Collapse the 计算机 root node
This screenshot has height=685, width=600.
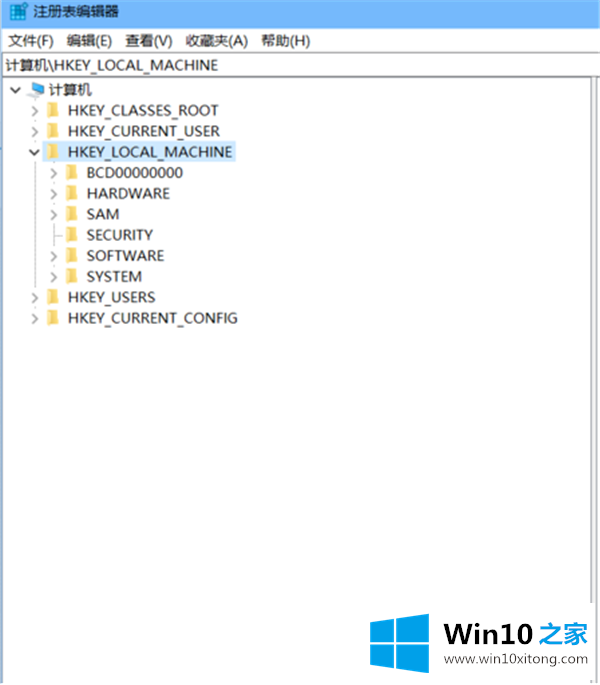click(x=16, y=90)
